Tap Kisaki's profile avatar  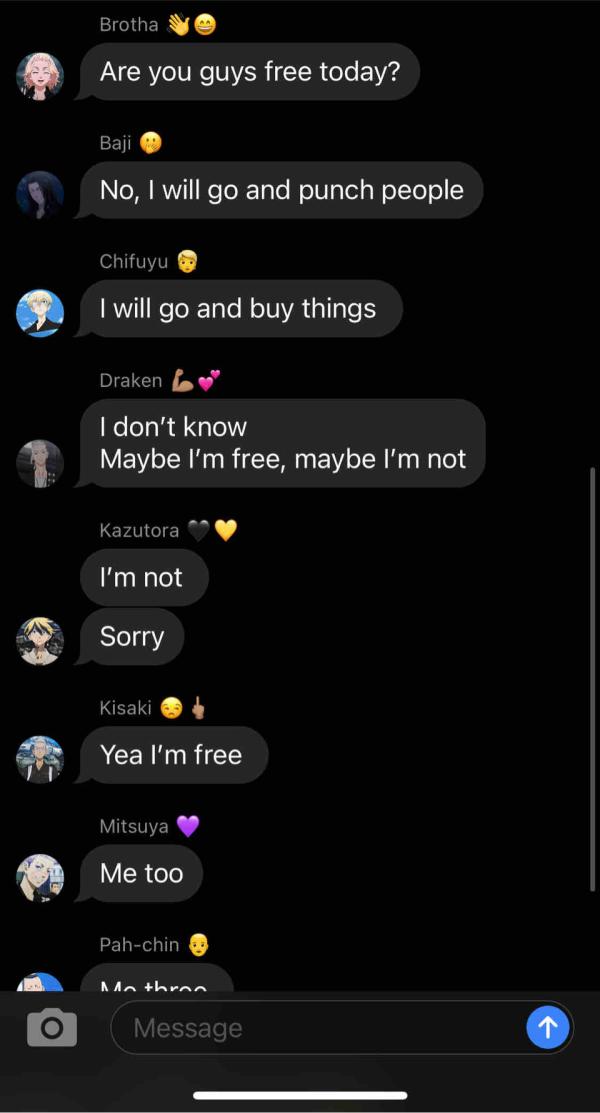click(x=40, y=760)
